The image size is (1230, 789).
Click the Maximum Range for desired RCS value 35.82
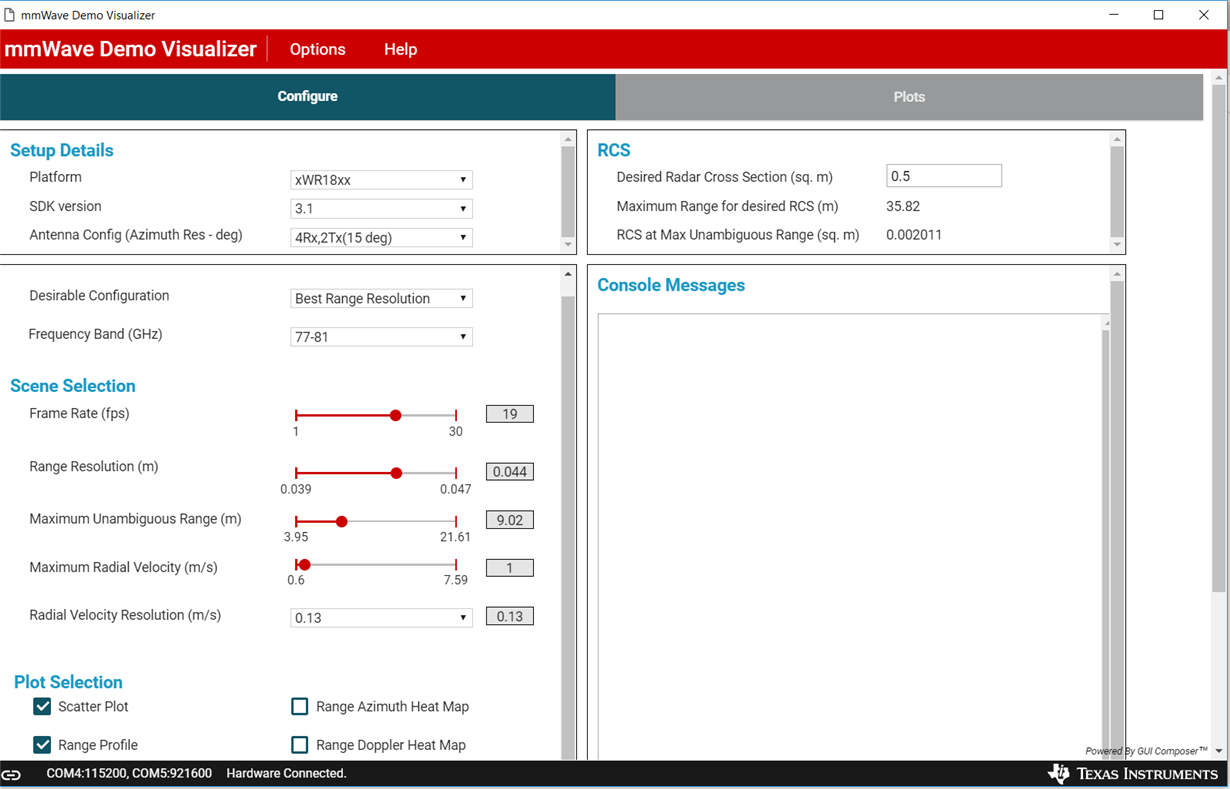pos(903,207)
